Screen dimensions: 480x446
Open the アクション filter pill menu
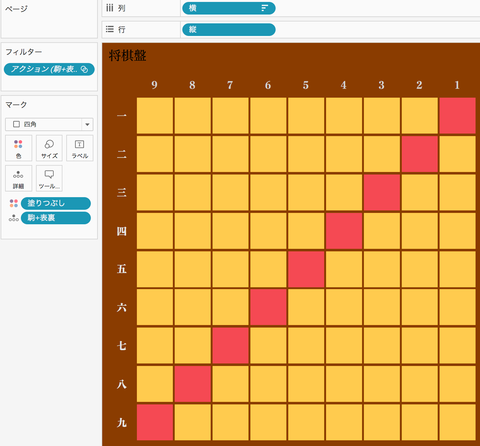49,69
